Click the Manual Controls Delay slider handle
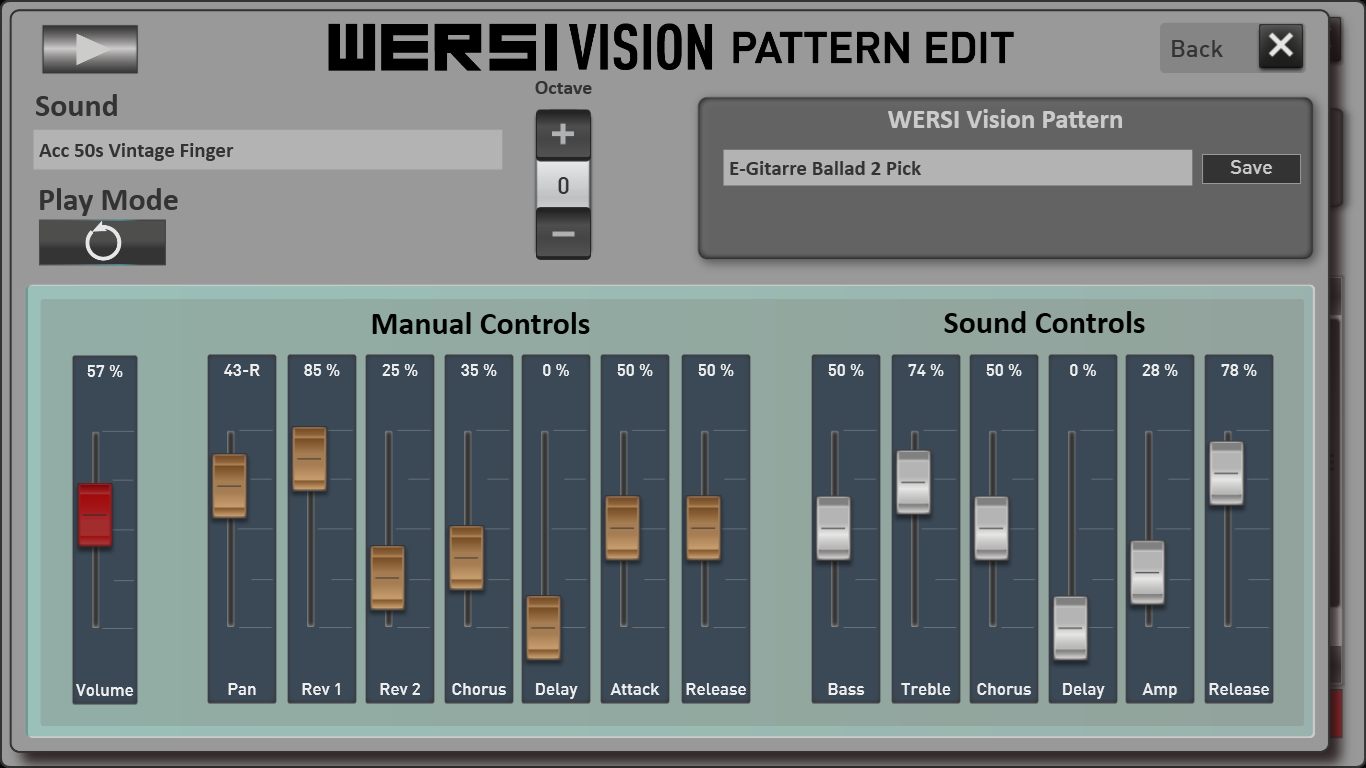This screenshot has width=1366, height=768. (x=544, y=628)
